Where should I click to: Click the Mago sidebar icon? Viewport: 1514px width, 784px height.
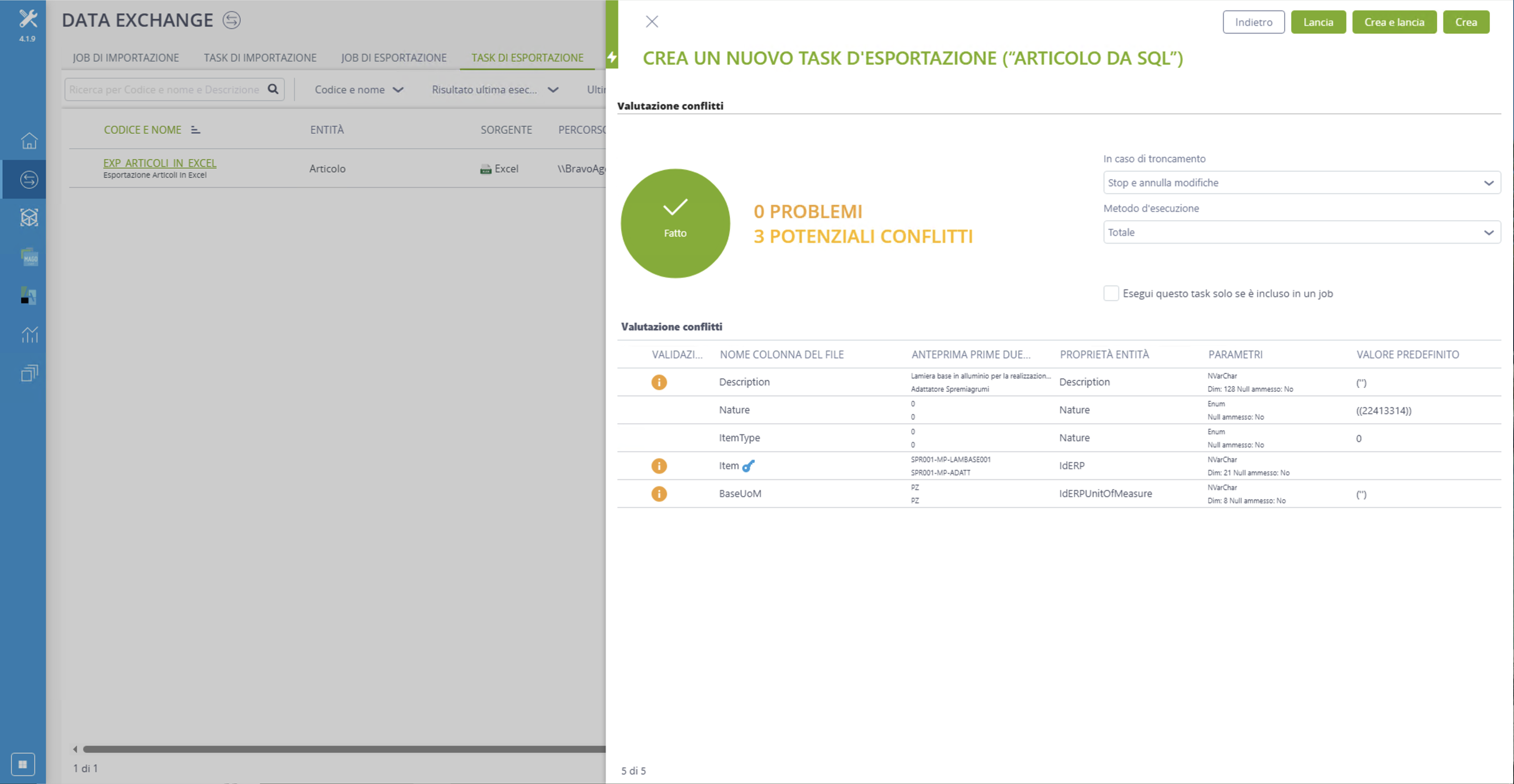pos(29,257)
